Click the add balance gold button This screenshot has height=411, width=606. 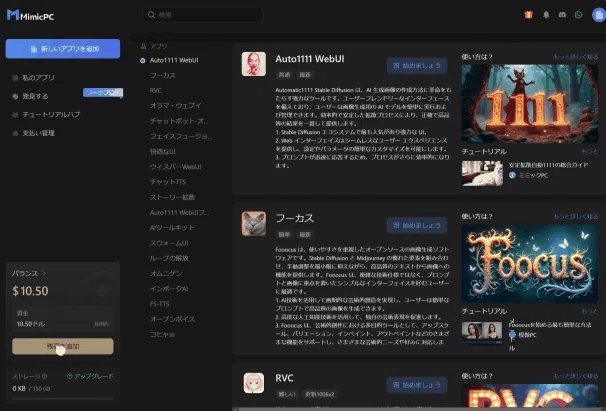[x=63, y=346]
